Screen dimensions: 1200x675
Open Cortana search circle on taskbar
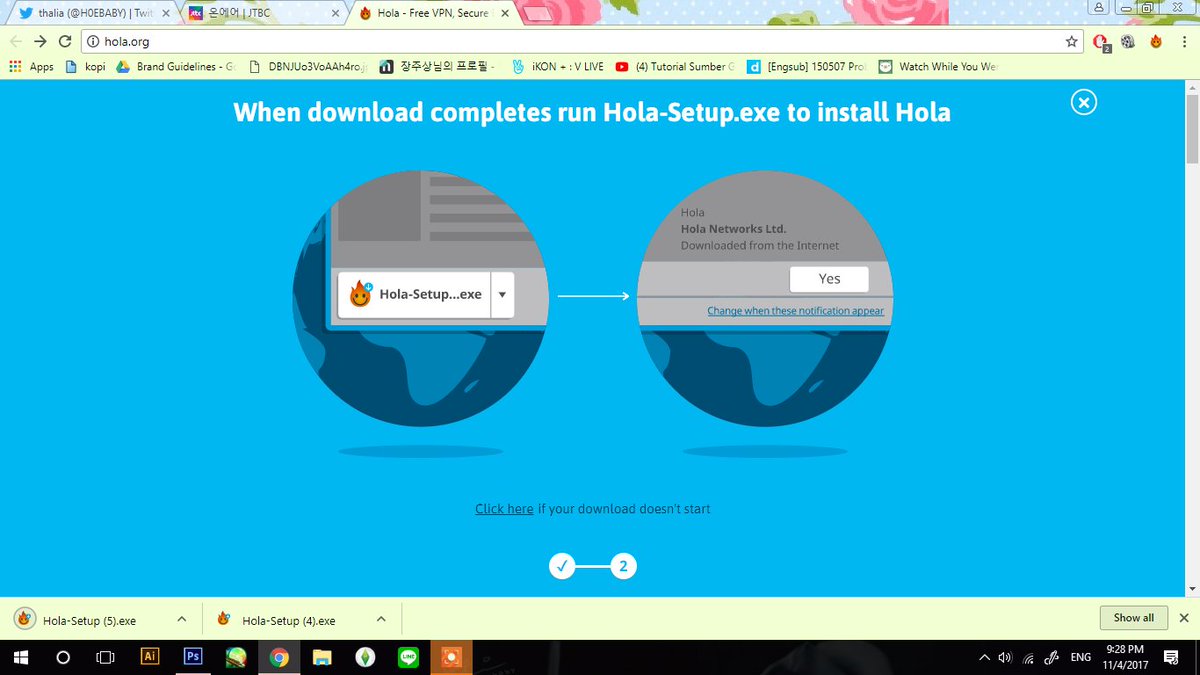click(x=63, y=658)
